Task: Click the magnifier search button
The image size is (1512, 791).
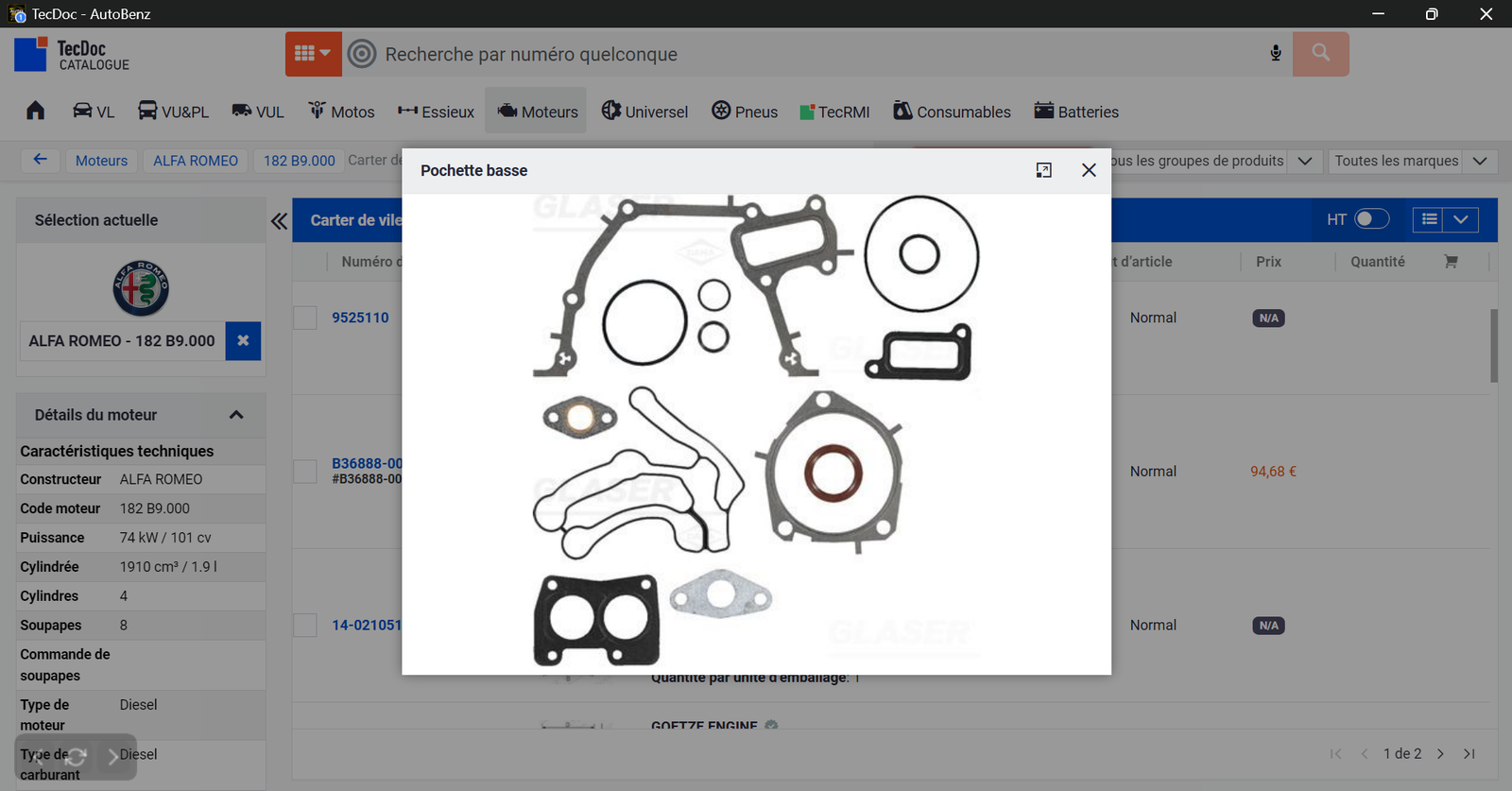Action: pos(1320,54)
